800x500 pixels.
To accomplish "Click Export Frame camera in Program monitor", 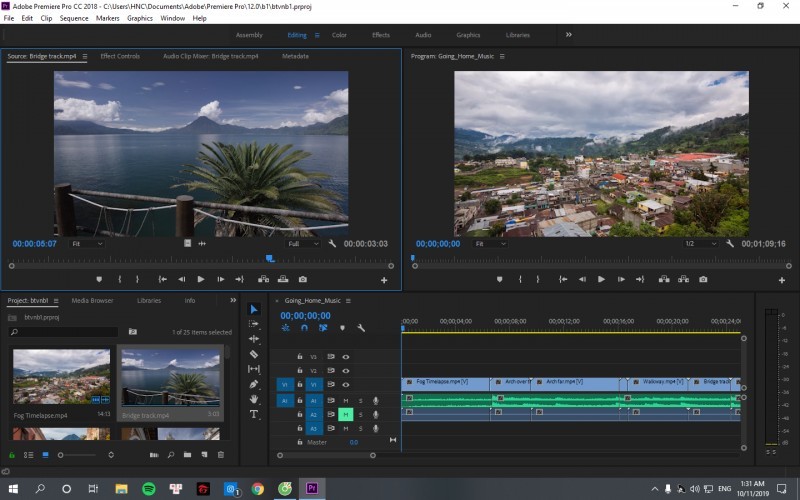I will [703, 280].
